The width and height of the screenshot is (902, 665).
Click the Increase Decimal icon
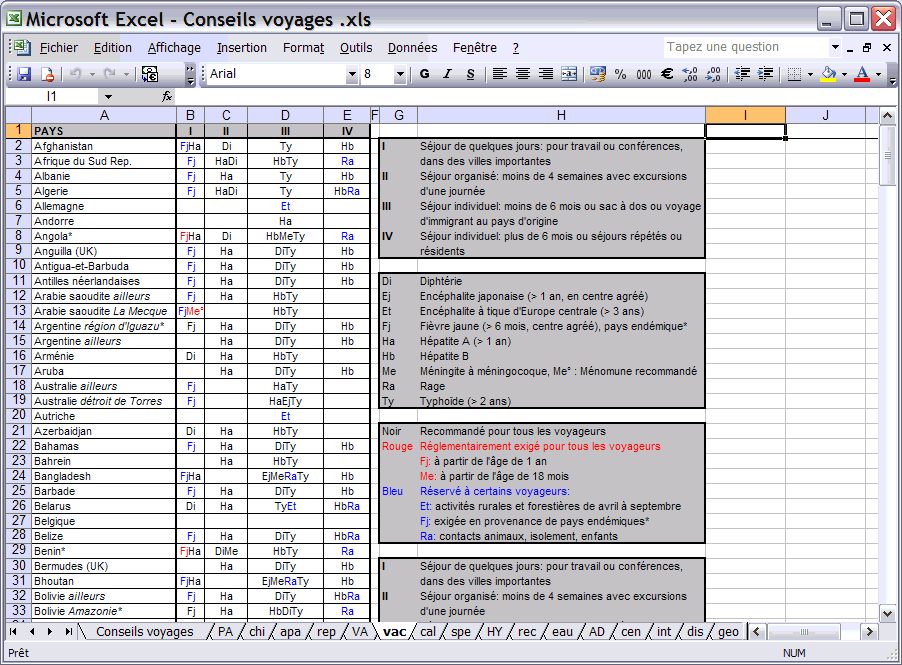click(x=690, y=74)
